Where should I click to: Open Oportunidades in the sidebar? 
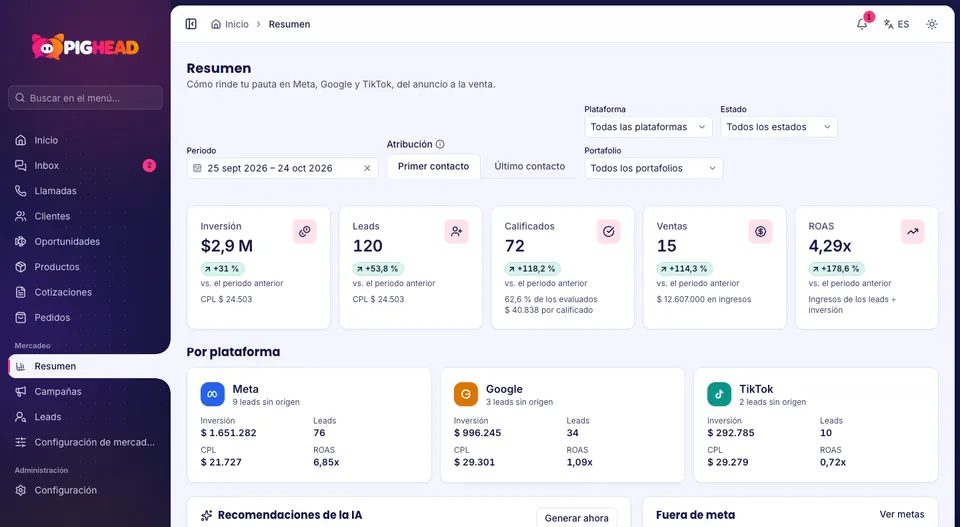pos(85,241)
